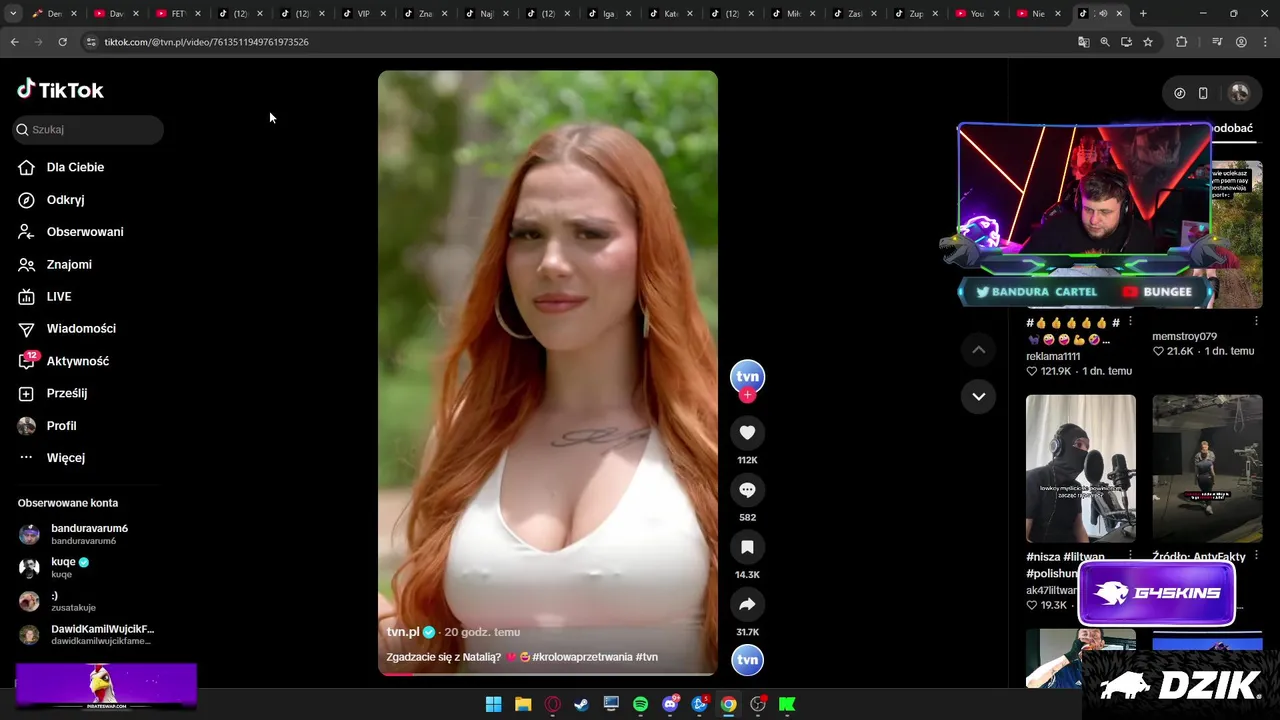Go back in Chrome
The height and width of the screenshot is (720, 1280).
point(14,42)
